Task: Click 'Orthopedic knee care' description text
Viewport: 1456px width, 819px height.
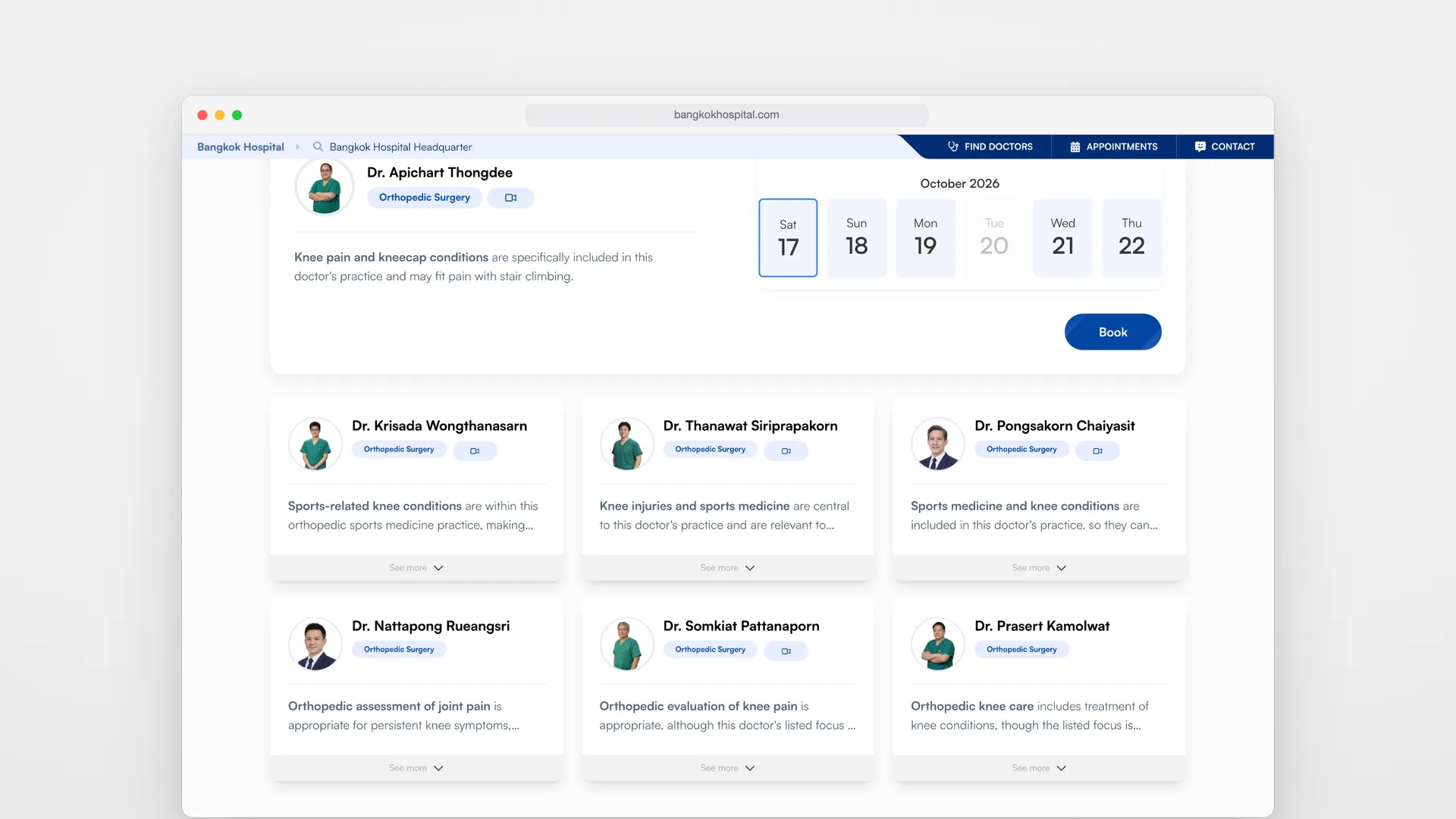Action: click(x=972, y=707)
